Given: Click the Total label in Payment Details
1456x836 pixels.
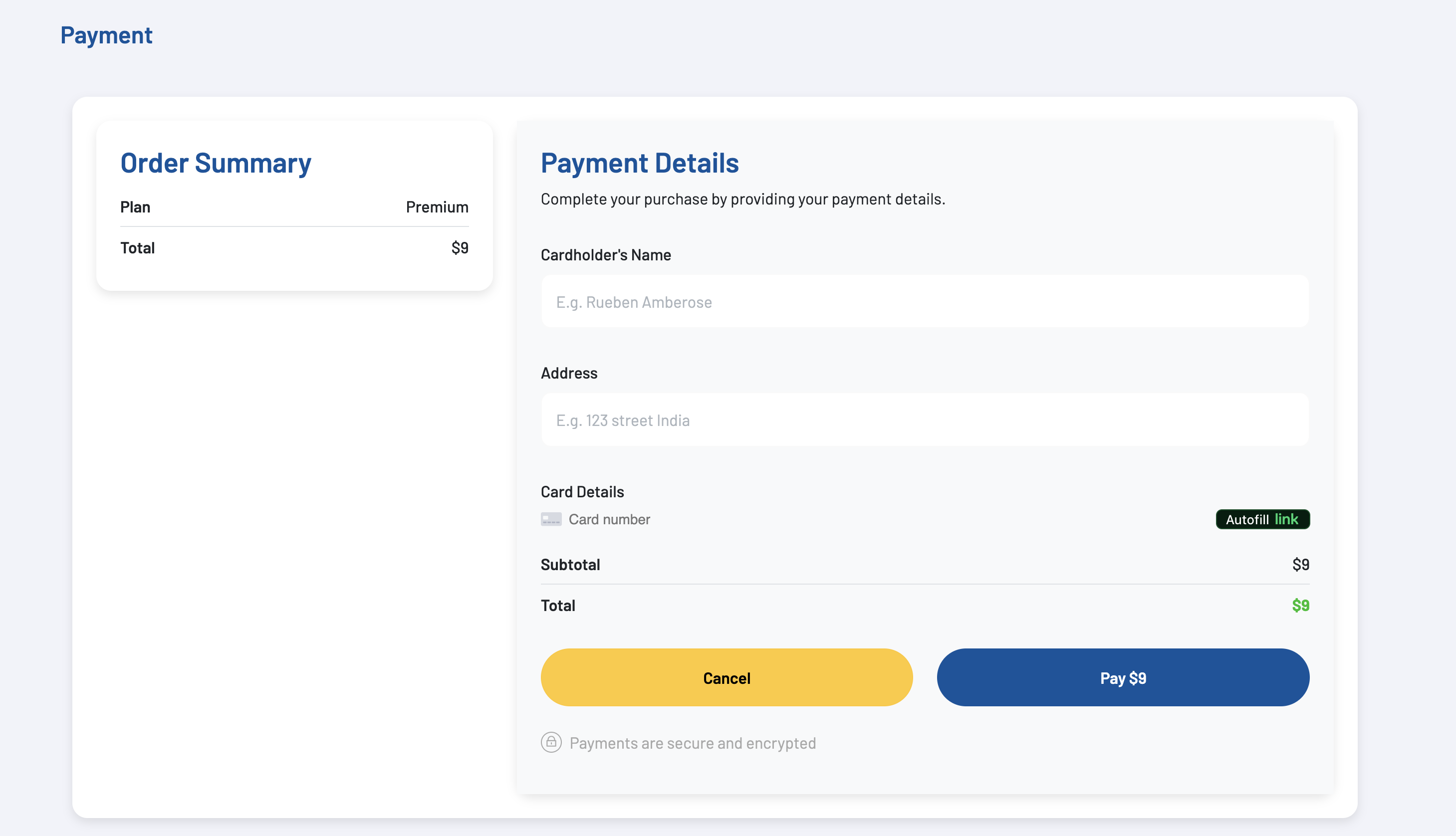Looking at the screenshot, I should 558,605.
